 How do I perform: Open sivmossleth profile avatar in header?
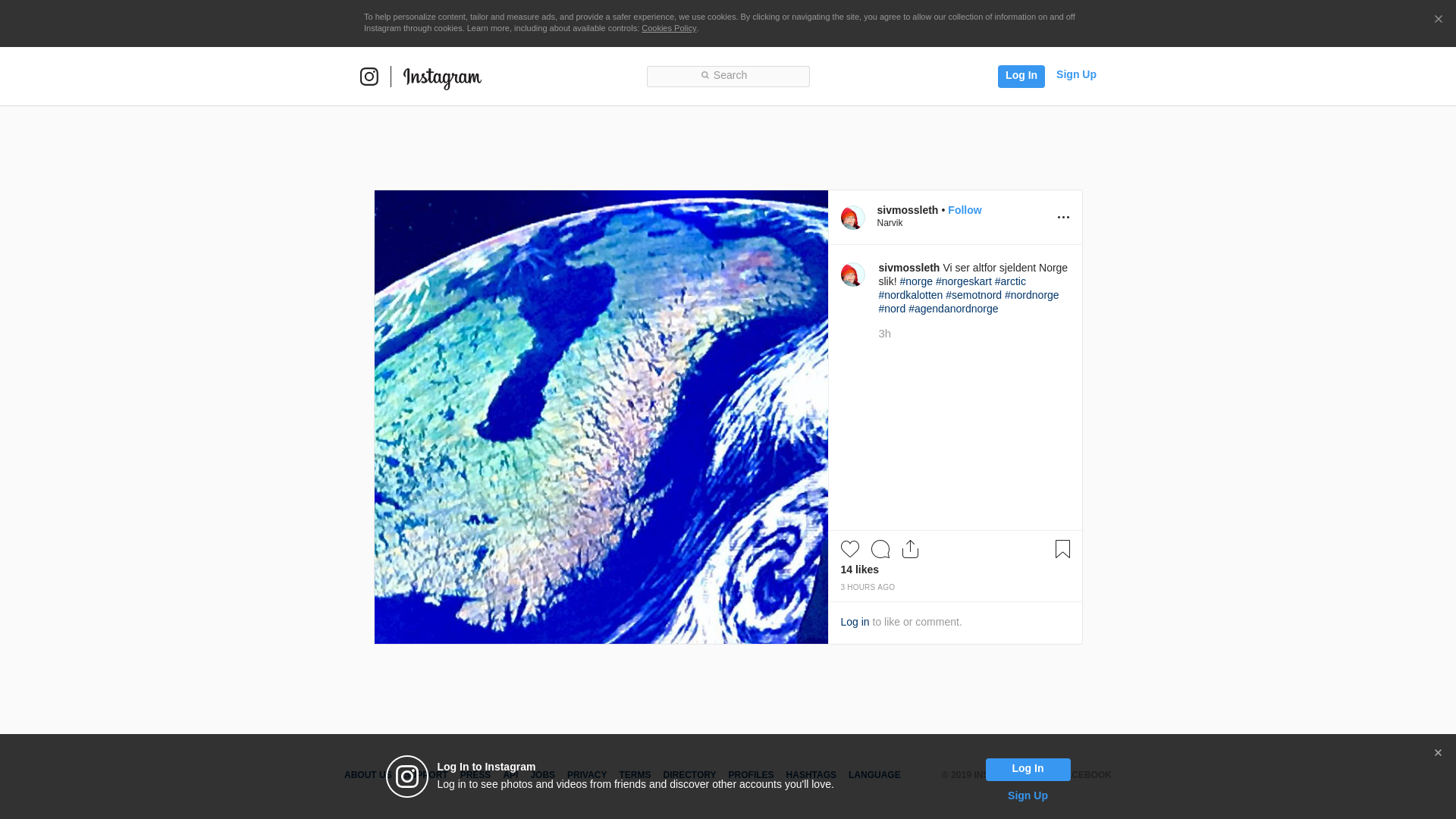(852, 218)
